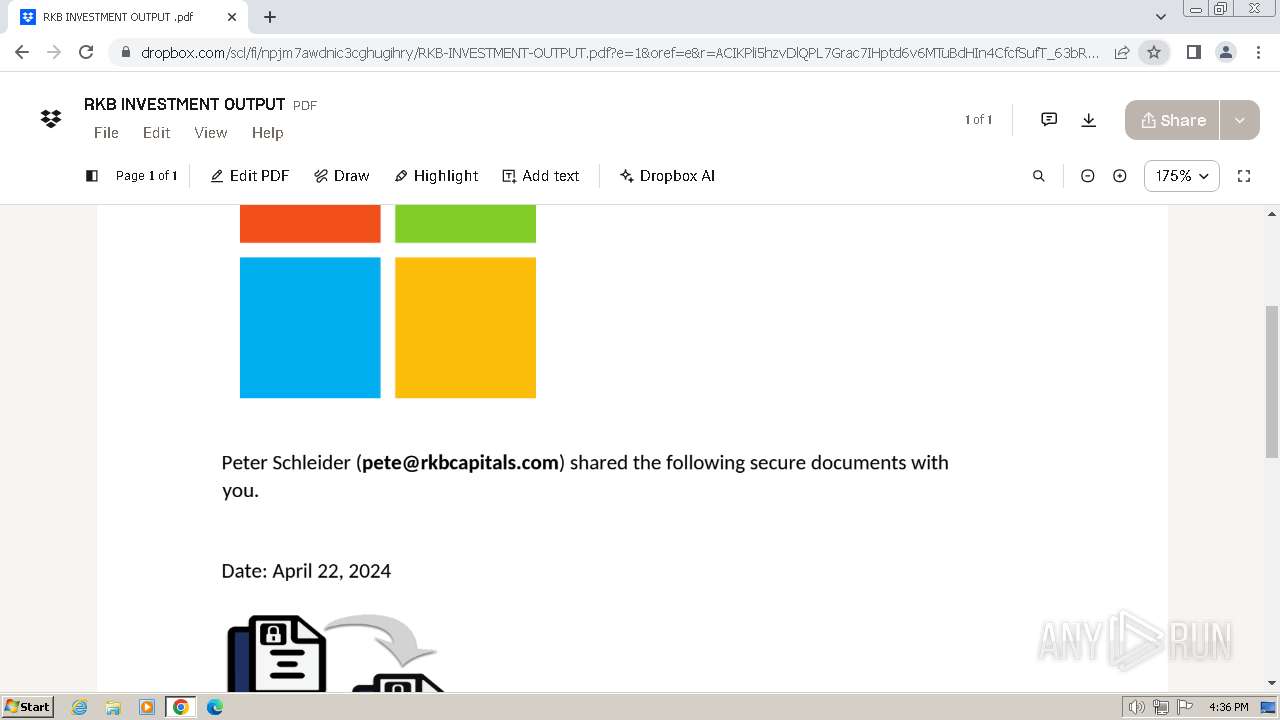Enter full screen view
Image resolution: width=1280 pixels, height=720 pixels.
click(1244, 176)
